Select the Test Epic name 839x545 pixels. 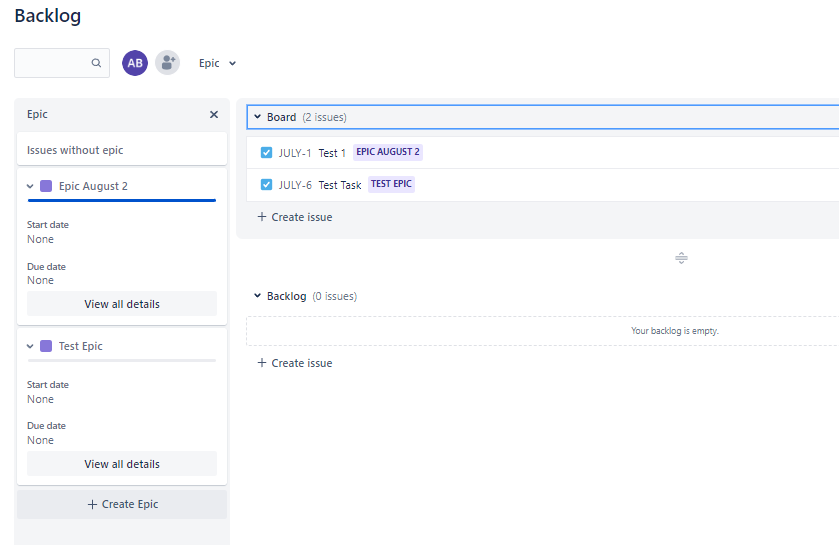81,346
